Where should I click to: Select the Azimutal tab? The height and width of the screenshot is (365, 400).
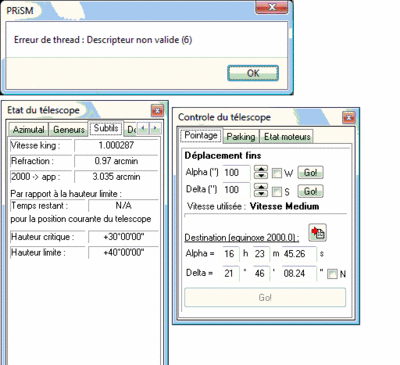point(29,129)
